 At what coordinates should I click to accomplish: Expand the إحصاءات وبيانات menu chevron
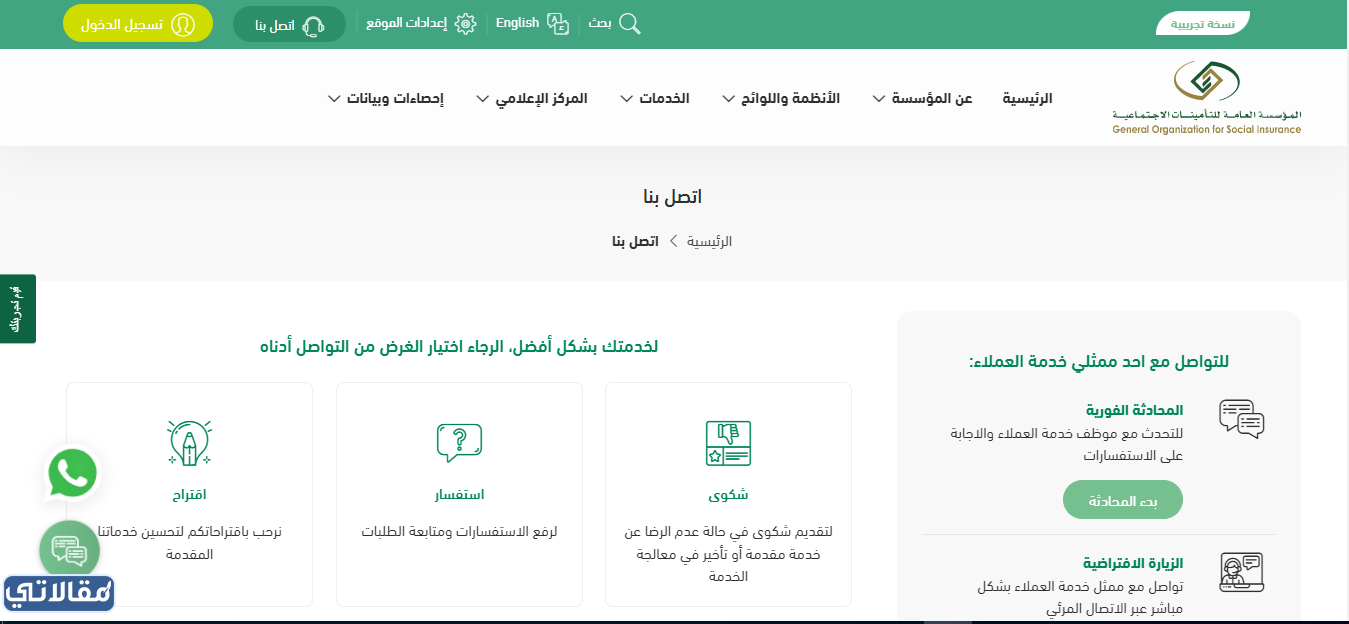(334, 99)
